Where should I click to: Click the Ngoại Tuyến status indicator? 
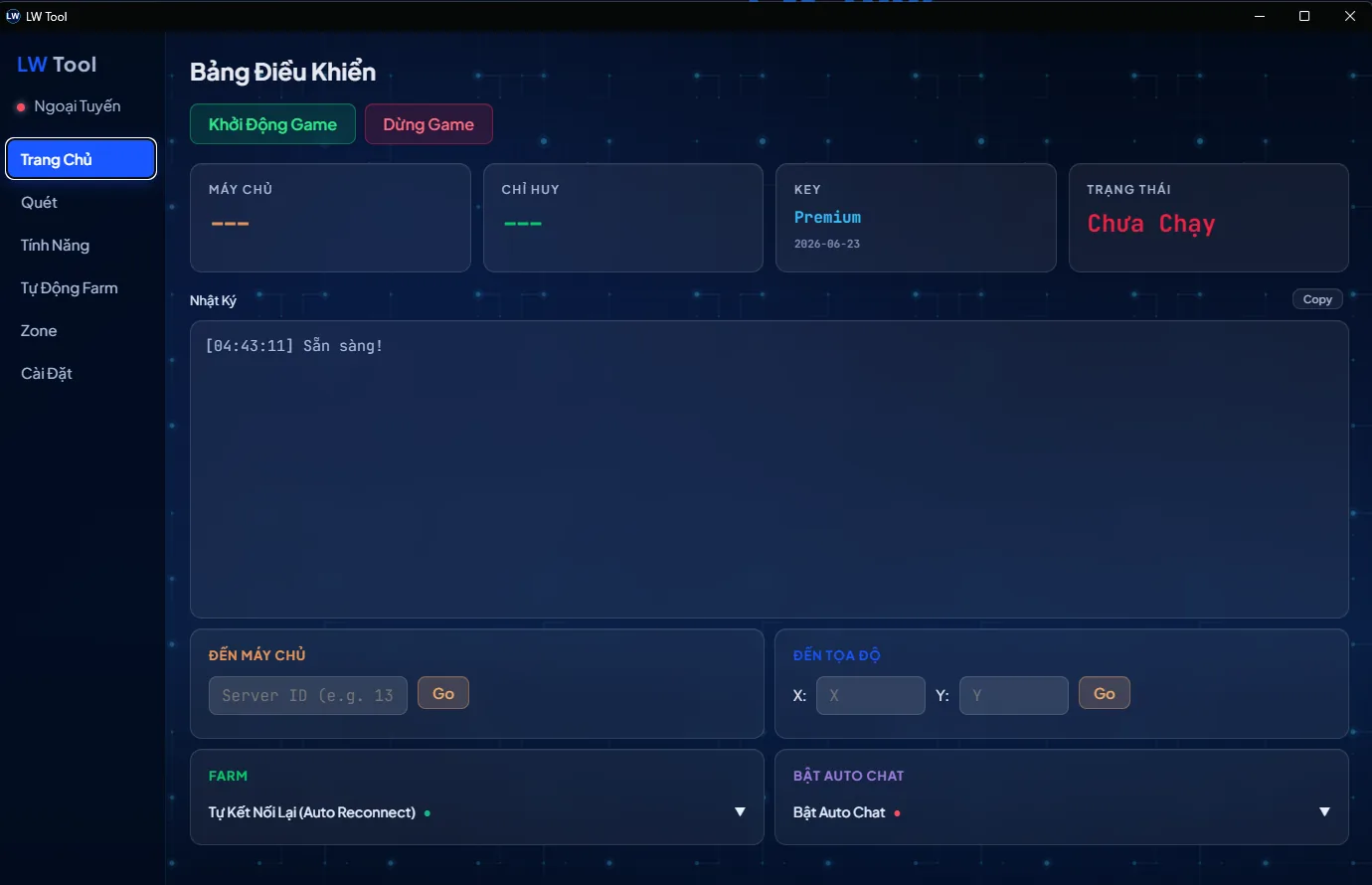coord(69,106)
